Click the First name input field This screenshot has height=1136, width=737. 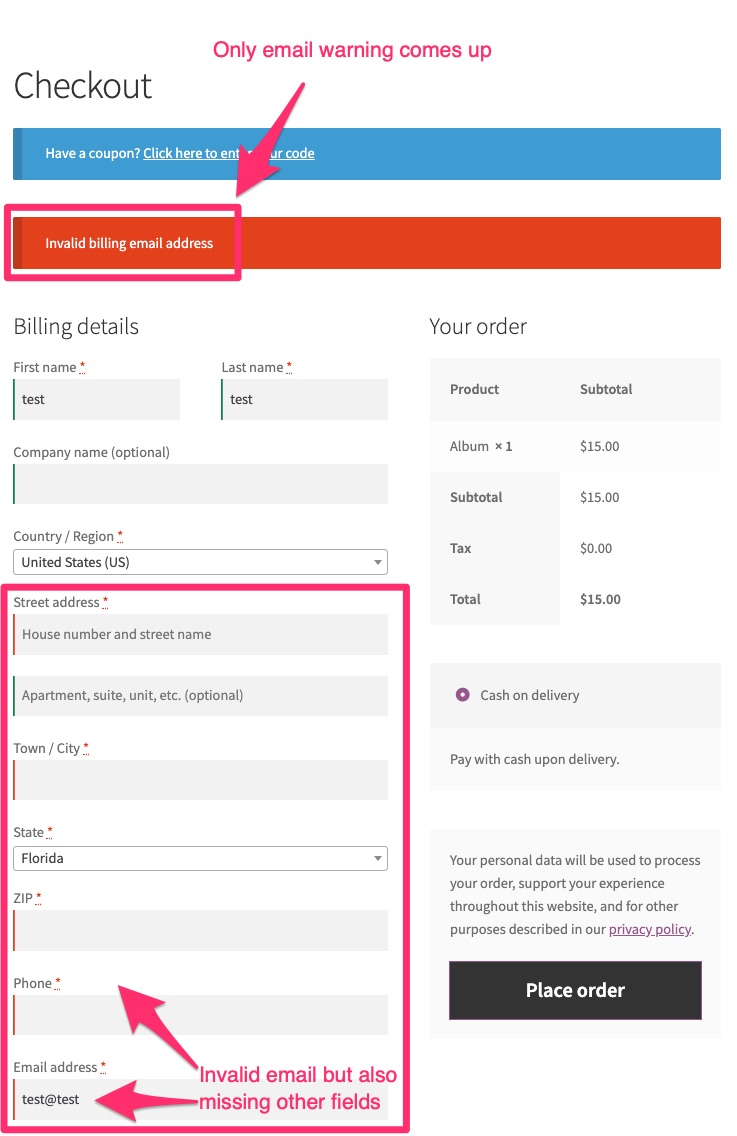(96, 399)
